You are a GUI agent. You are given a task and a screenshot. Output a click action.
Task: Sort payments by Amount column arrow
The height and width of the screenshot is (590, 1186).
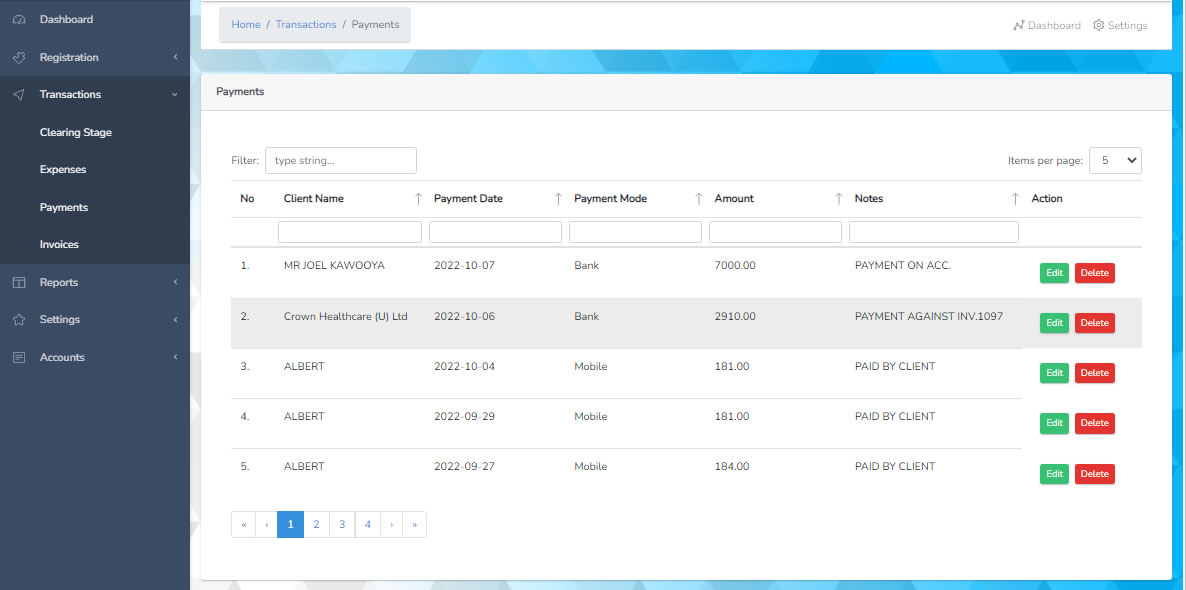(838, 199)
